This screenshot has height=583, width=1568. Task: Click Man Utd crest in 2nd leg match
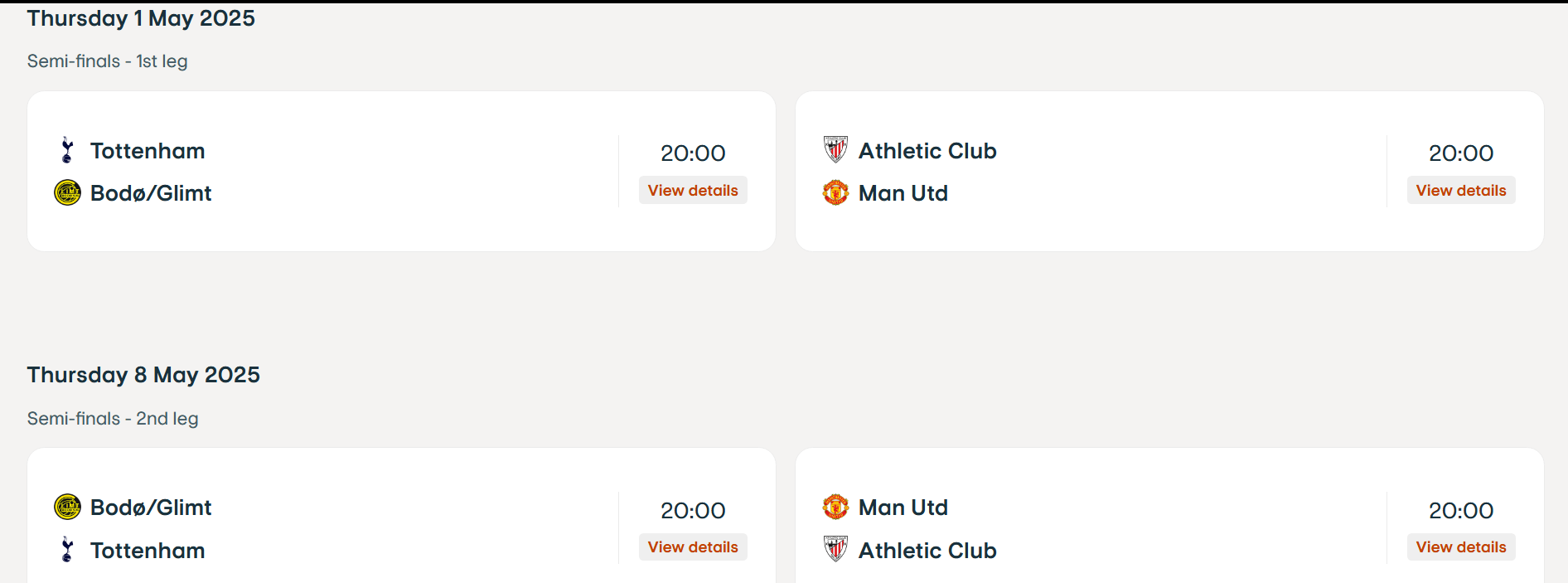[x=835, y=507]
